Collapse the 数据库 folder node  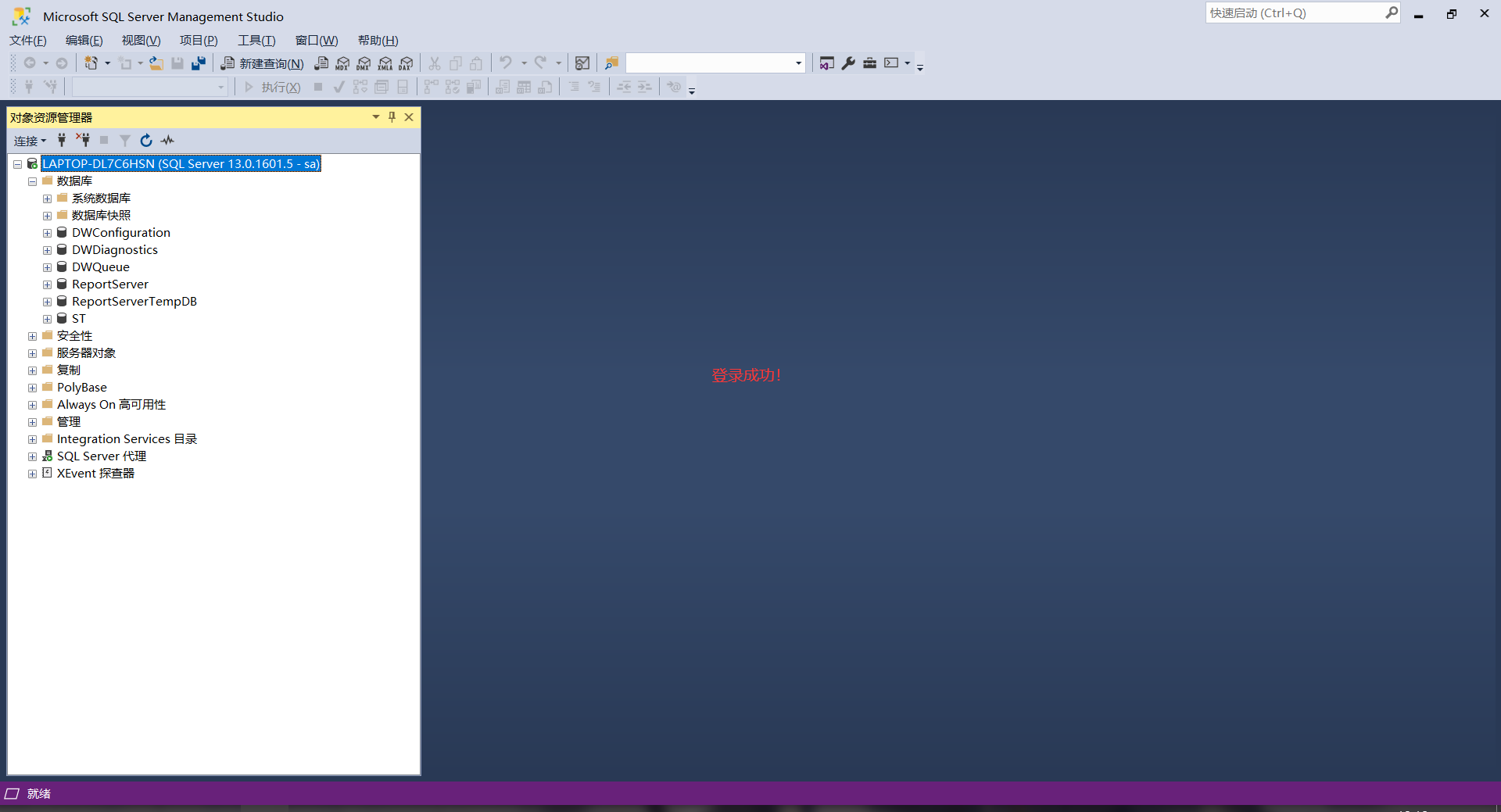(x=32, y=181)
